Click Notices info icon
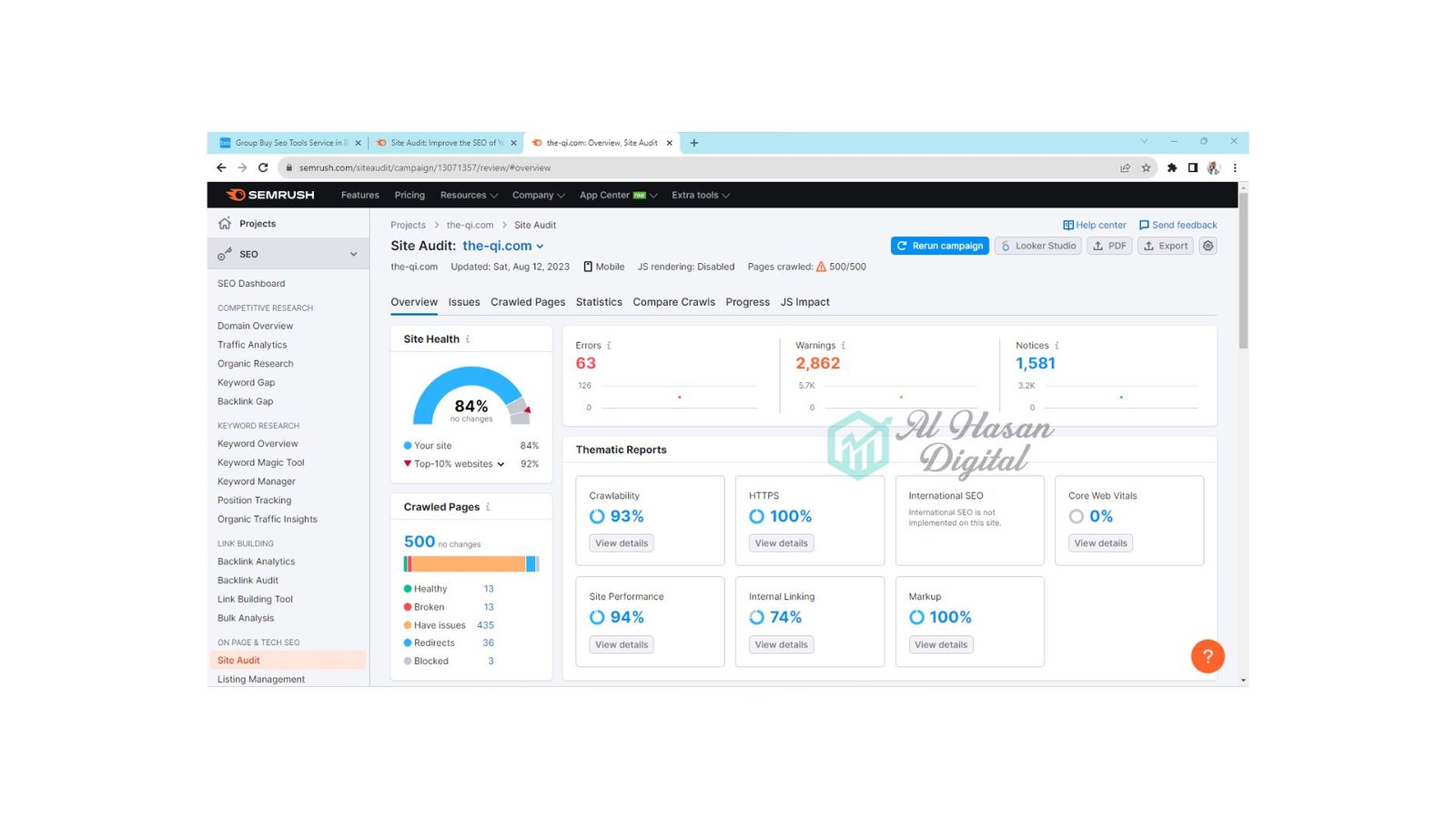This screenshot has height=819, width=1456. 1057,346
